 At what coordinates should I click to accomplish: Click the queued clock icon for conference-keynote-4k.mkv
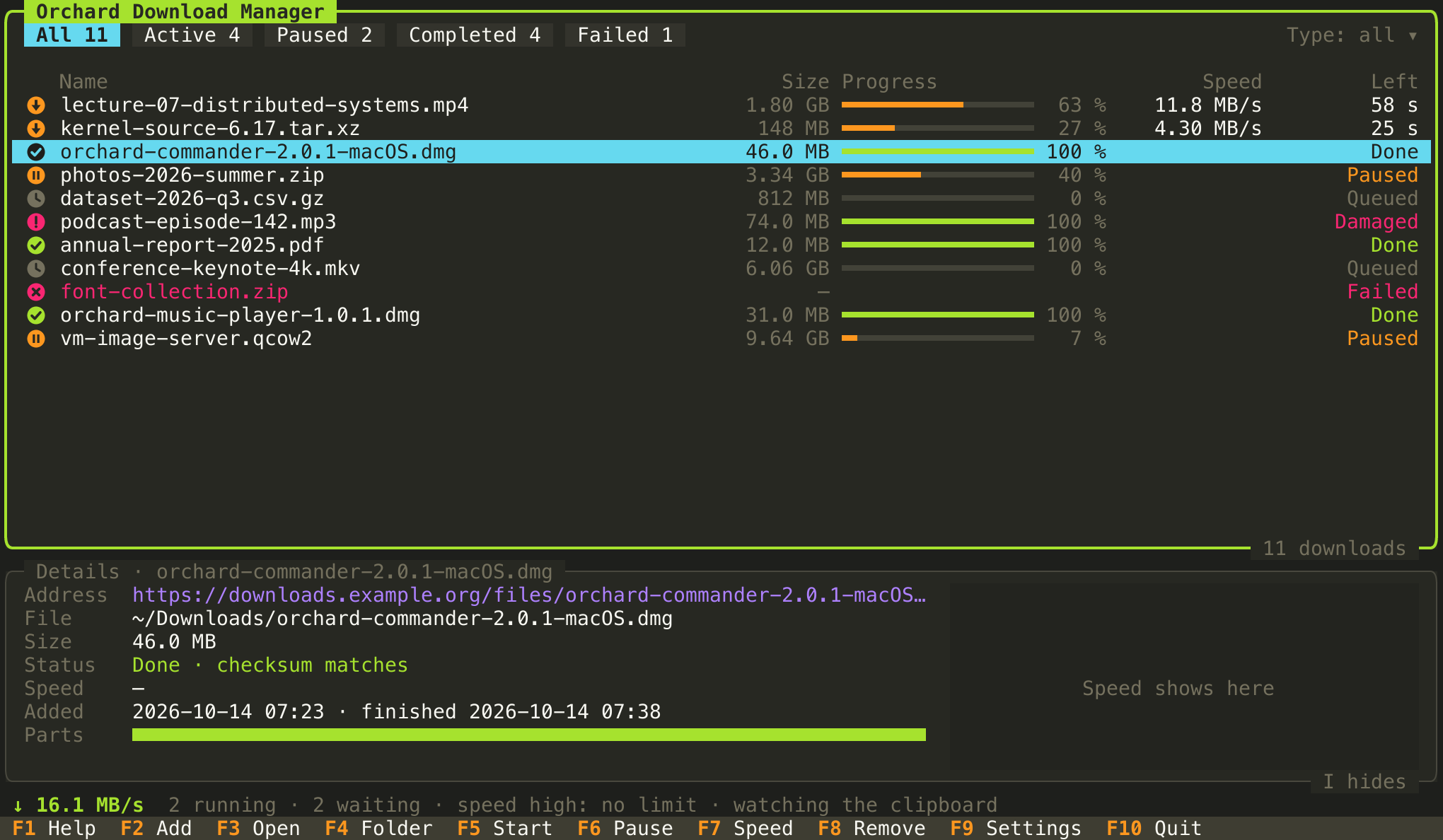click(36, 269)
